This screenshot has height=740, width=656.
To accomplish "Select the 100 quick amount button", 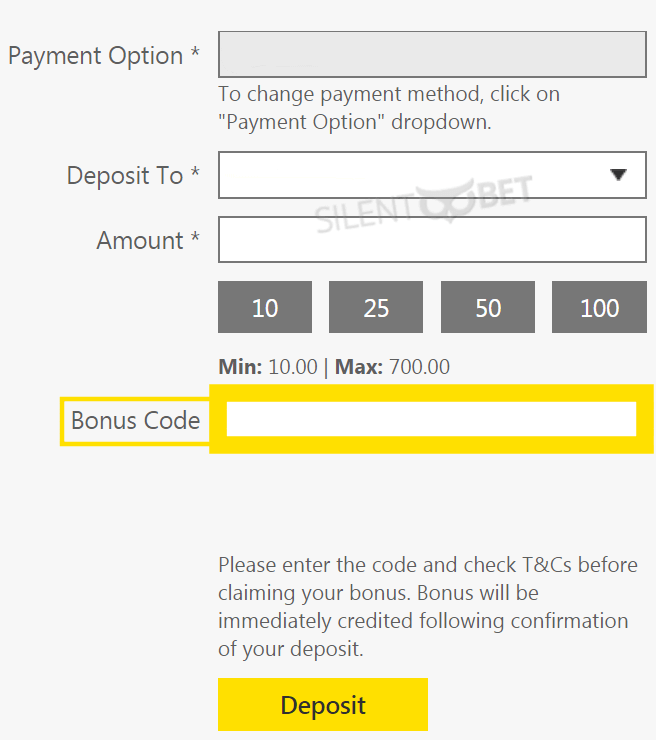I will [599, 307].
